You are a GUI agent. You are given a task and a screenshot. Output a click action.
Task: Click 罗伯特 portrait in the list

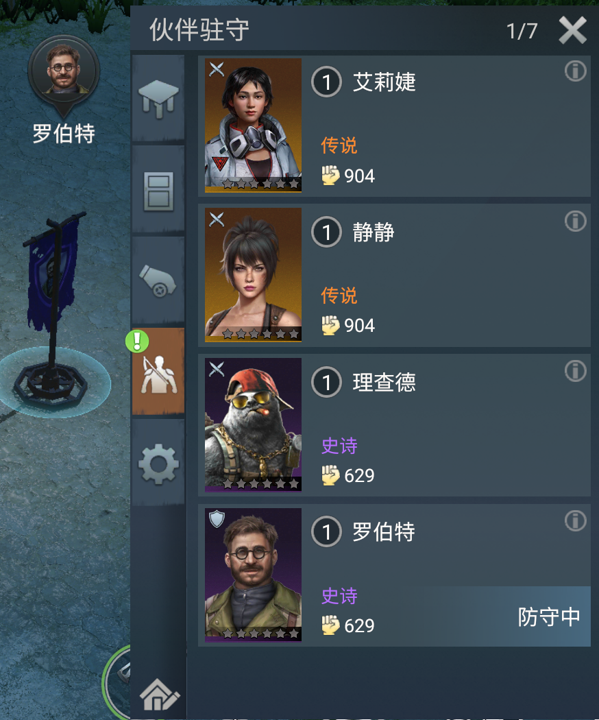coord(253,575)
